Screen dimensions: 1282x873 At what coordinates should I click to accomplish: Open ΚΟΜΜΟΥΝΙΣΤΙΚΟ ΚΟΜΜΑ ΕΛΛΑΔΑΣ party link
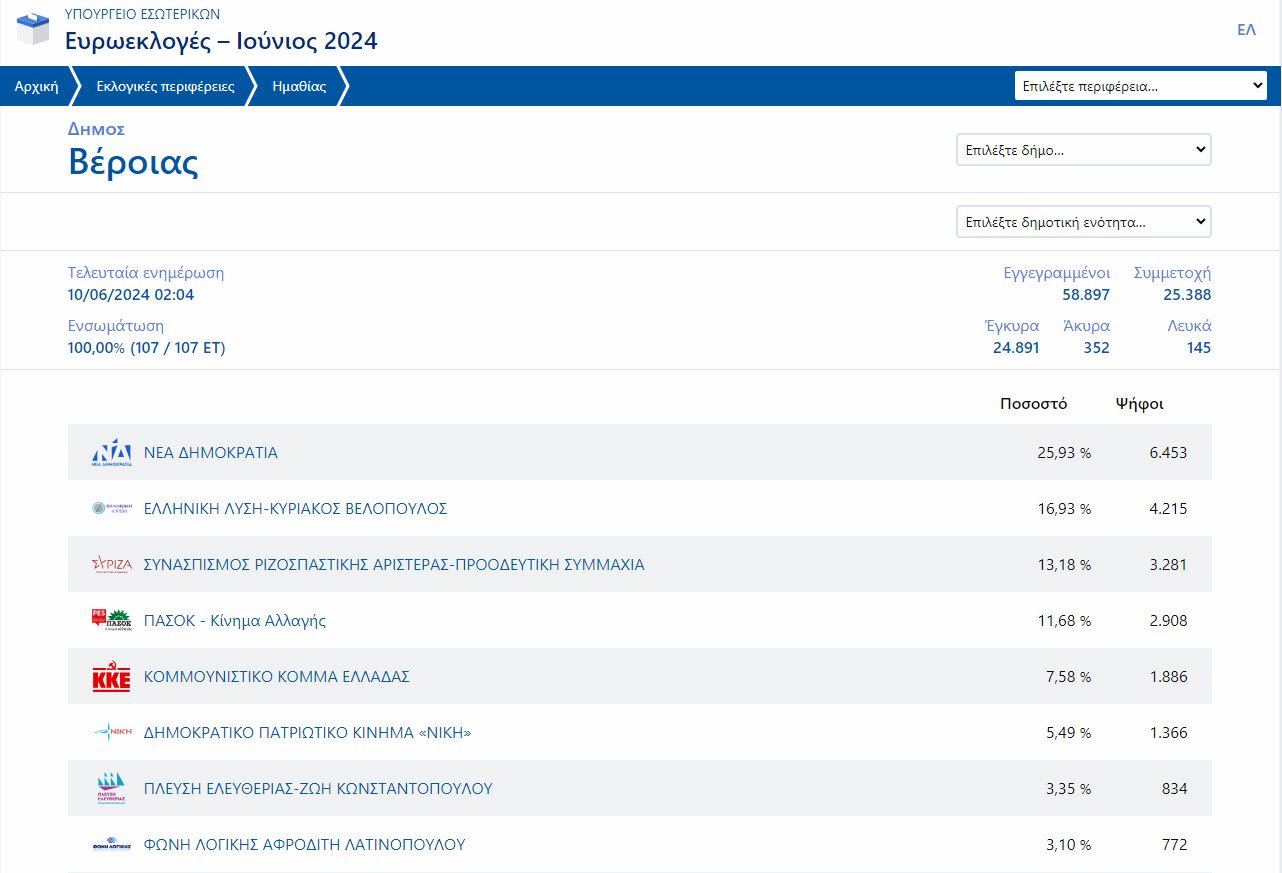[277, 677]
